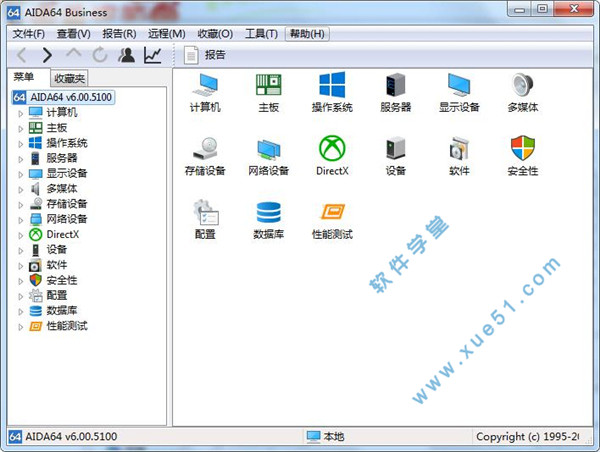
Task: Open the 服务器 server icon in the right pane
Action: 396,92
